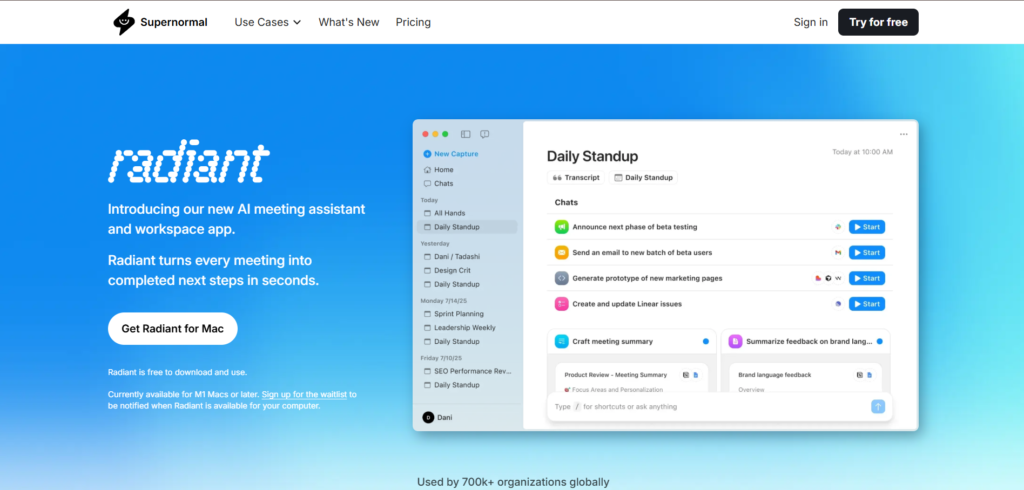1024x490 pixels.
Task: Click the Daily Standup heading
Action: pos(592,157)
